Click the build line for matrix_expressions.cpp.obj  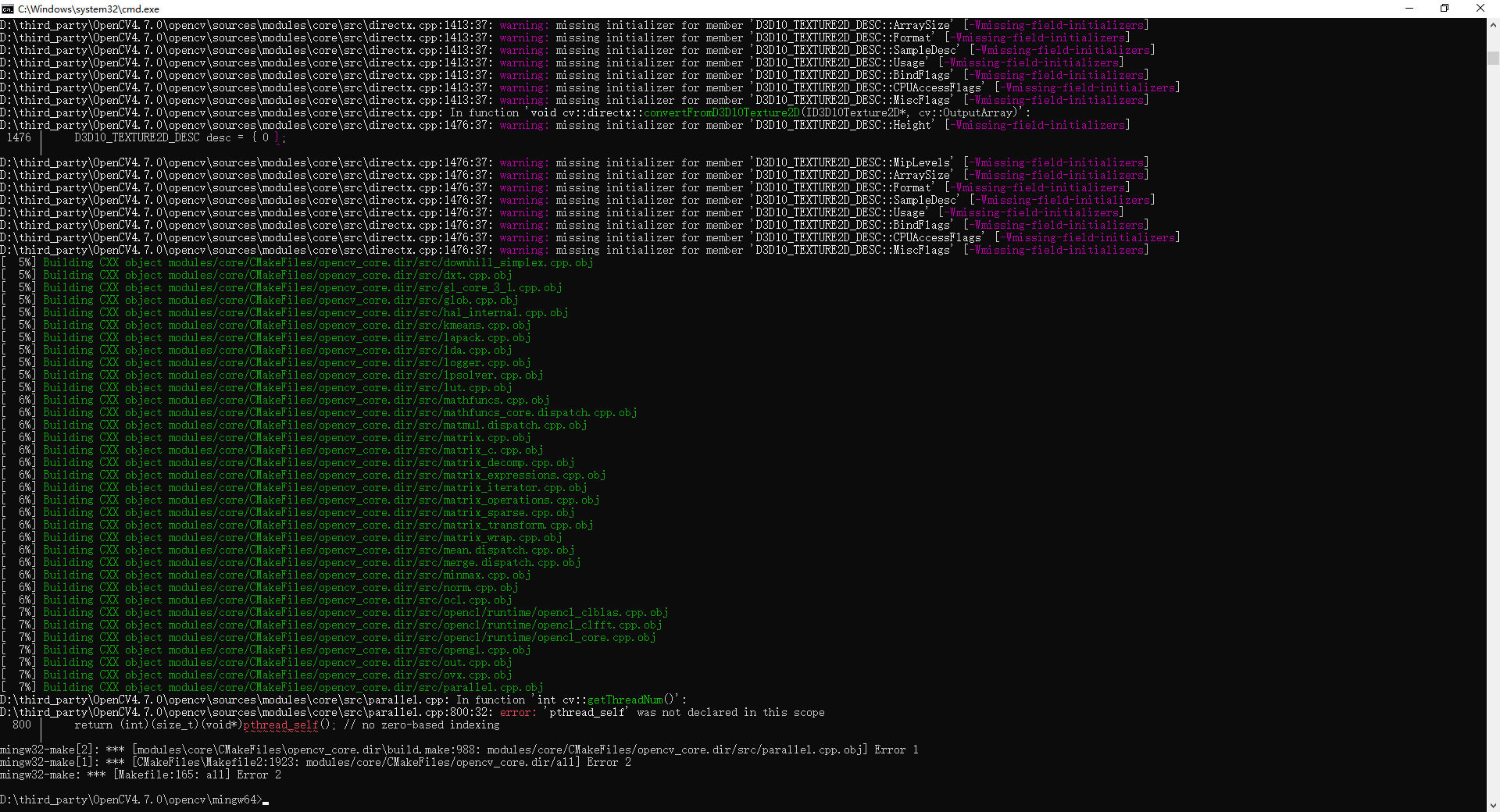click(303, 475)
